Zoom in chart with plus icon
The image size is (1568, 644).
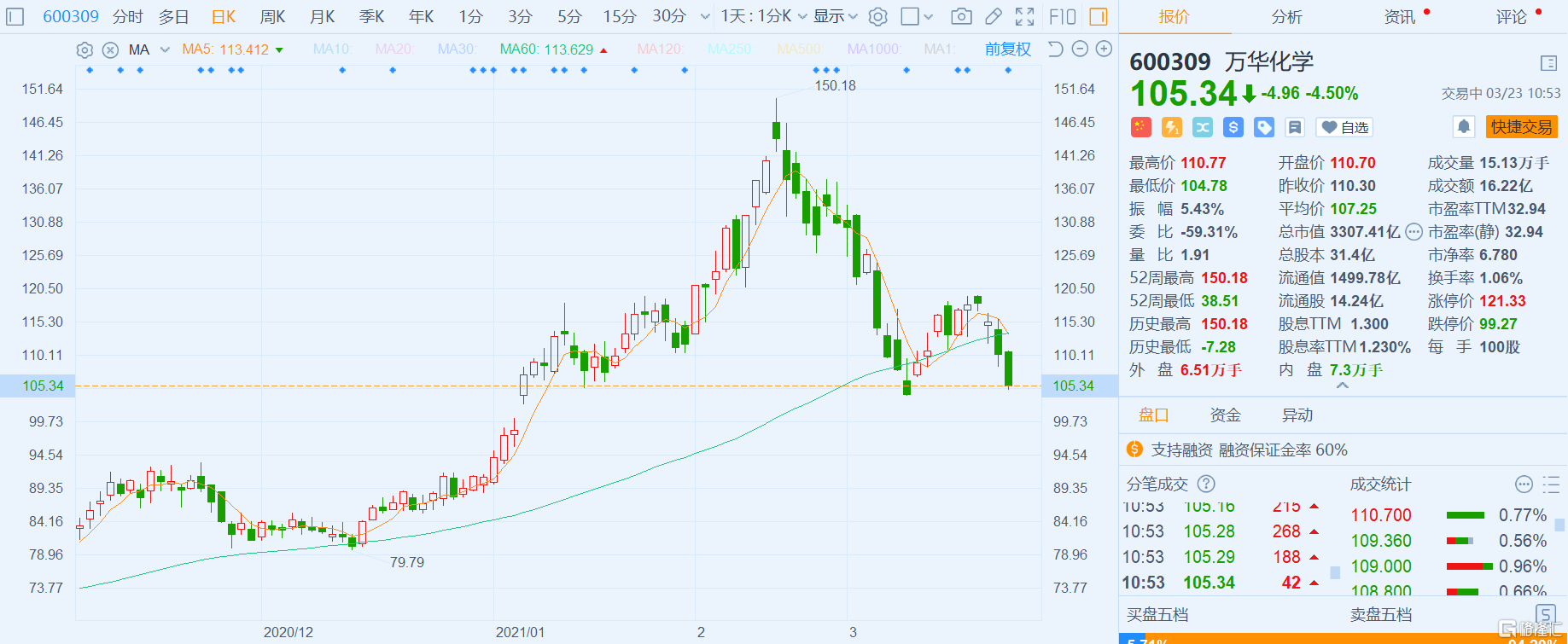[1104, 49]
